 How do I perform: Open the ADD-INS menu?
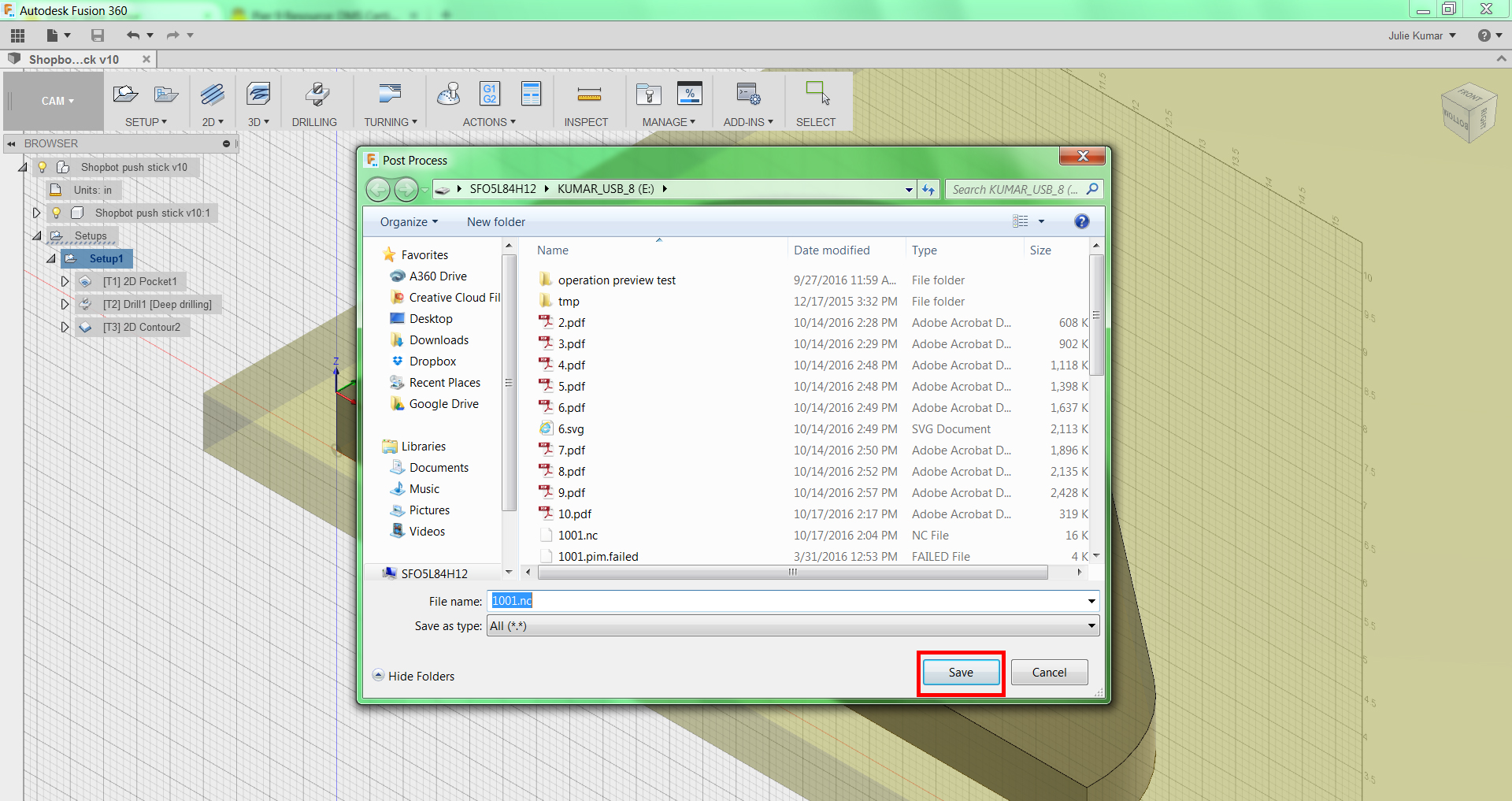748,122
